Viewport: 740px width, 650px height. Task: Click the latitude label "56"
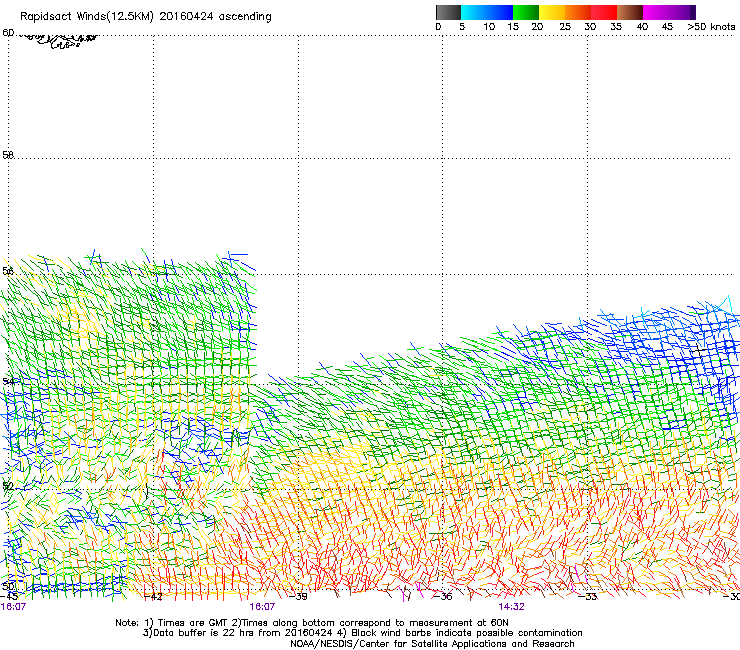click(8, 271)
